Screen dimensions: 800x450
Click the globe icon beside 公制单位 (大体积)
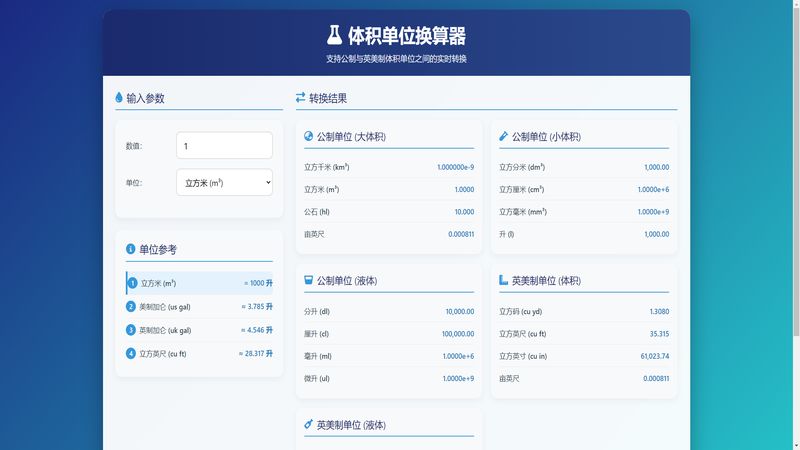tap(308, 136)
